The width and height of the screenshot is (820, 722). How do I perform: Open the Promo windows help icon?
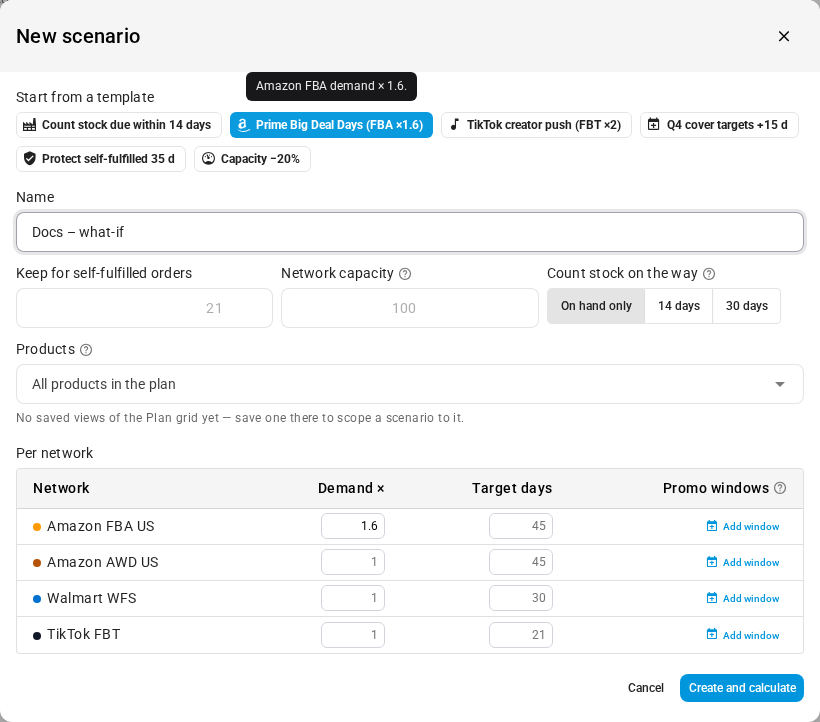pyautogui.click(x=780, y=488)
